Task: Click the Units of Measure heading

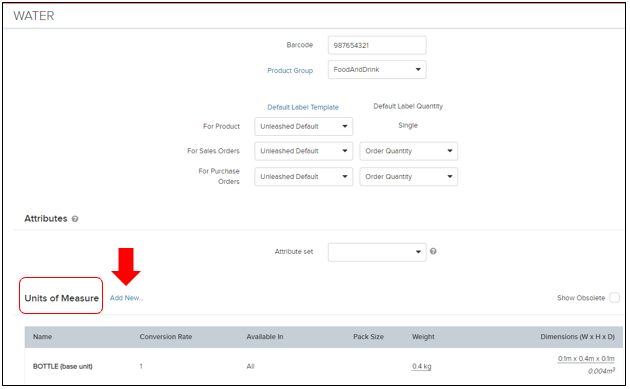Action: [x=61, y=298]
